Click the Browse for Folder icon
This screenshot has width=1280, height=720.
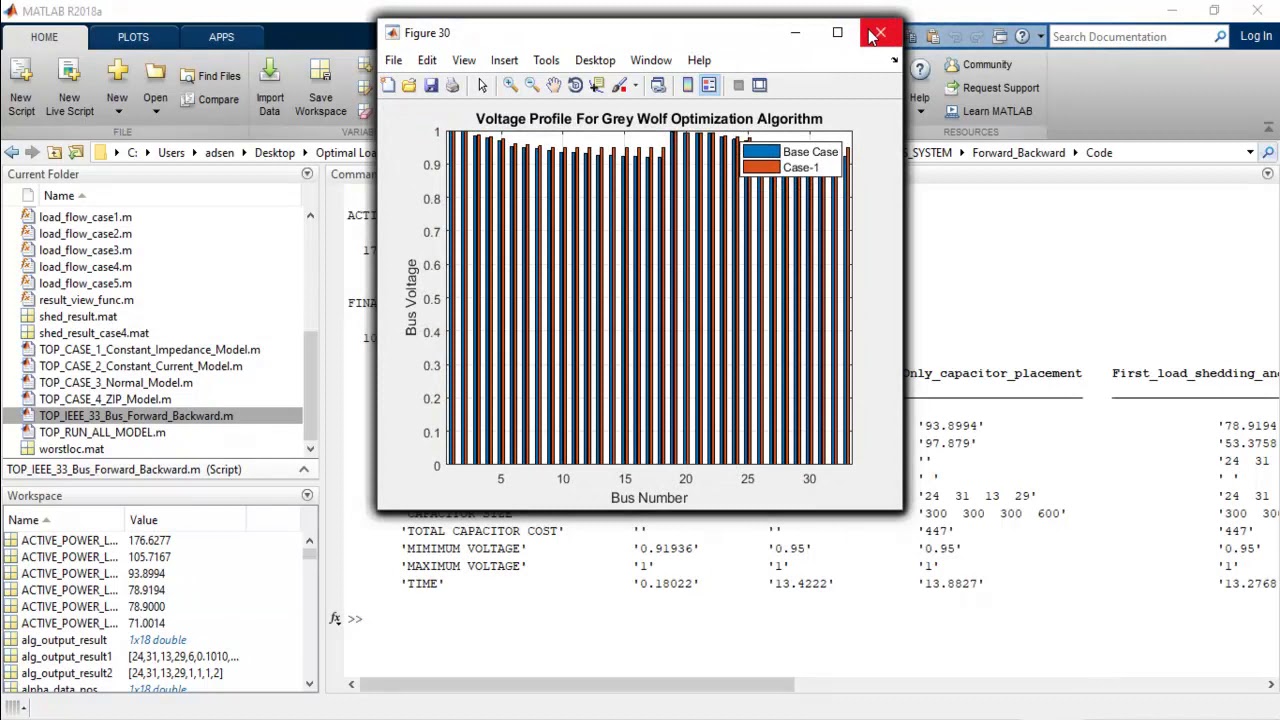pos(75,153)
